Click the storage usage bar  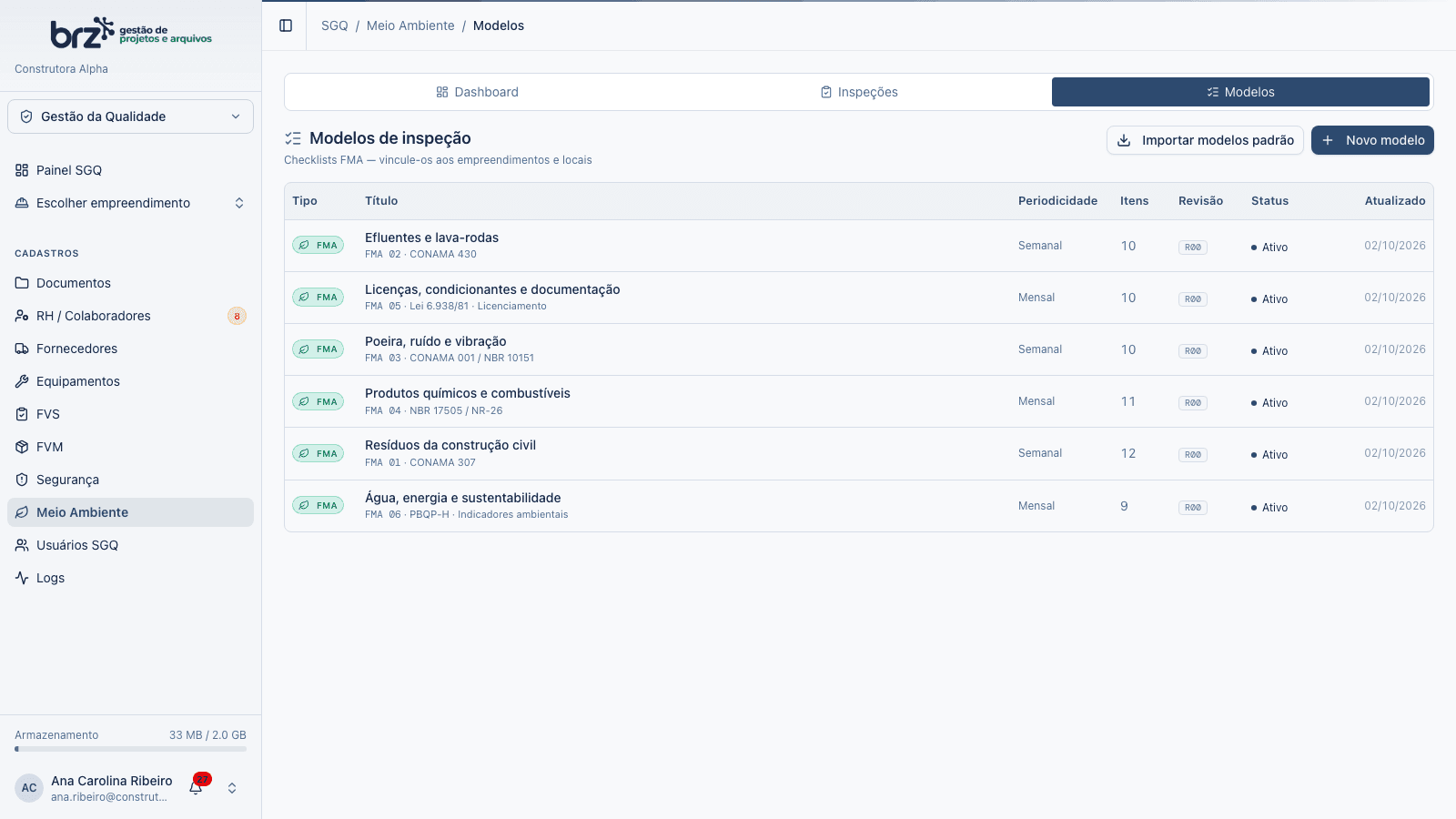pos(130,750)
